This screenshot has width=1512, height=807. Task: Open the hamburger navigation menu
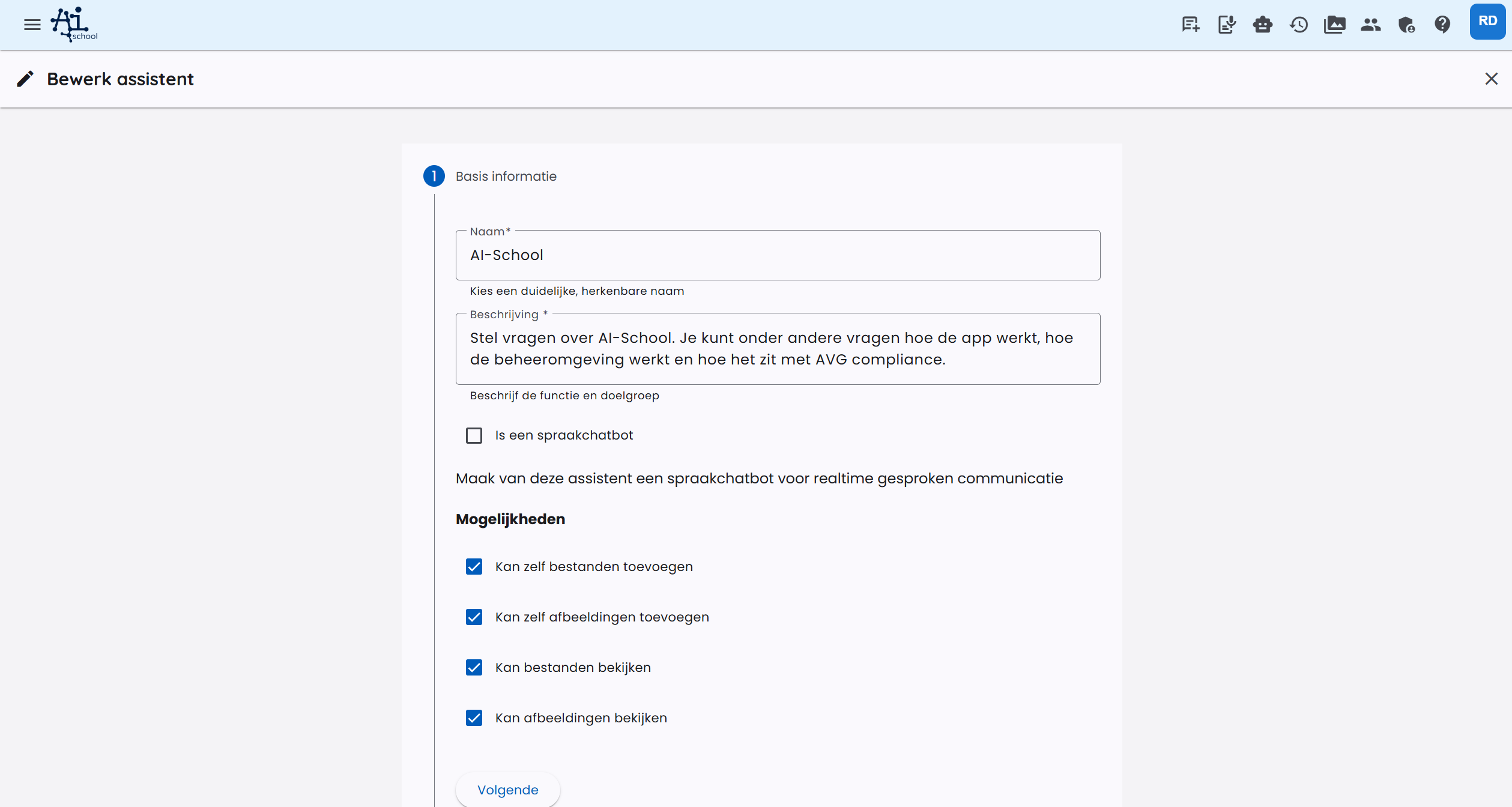[32, 24]
